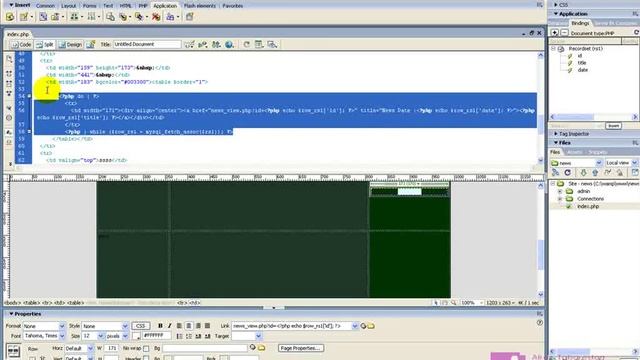Click the Preview in Browser globe icon
This screenshot has height=360, width=640.
pyautogui.click(x=229, y=44)
